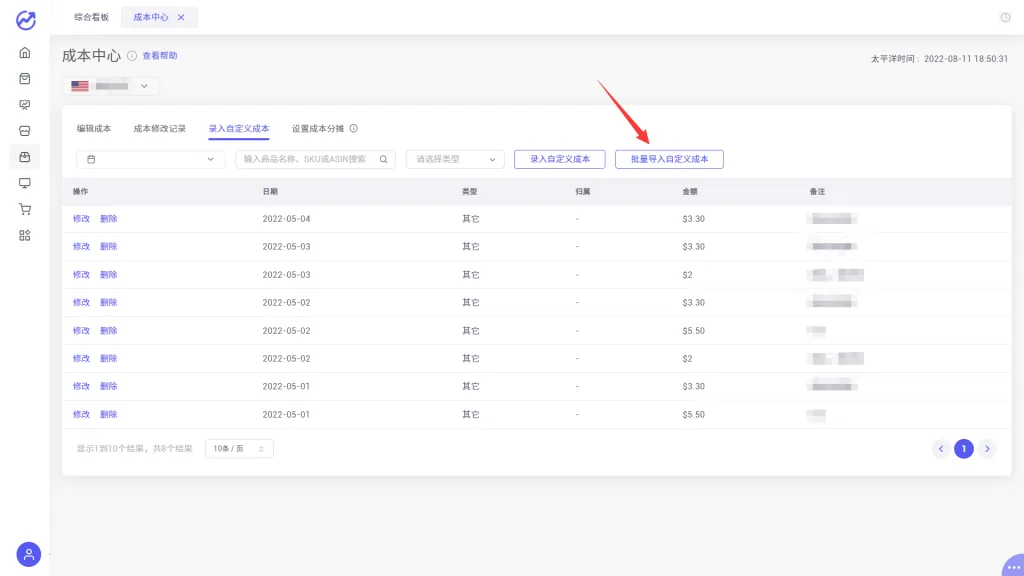
Task: Click the info icon beside 成本中心 title
Action: (x=132, y=56)
